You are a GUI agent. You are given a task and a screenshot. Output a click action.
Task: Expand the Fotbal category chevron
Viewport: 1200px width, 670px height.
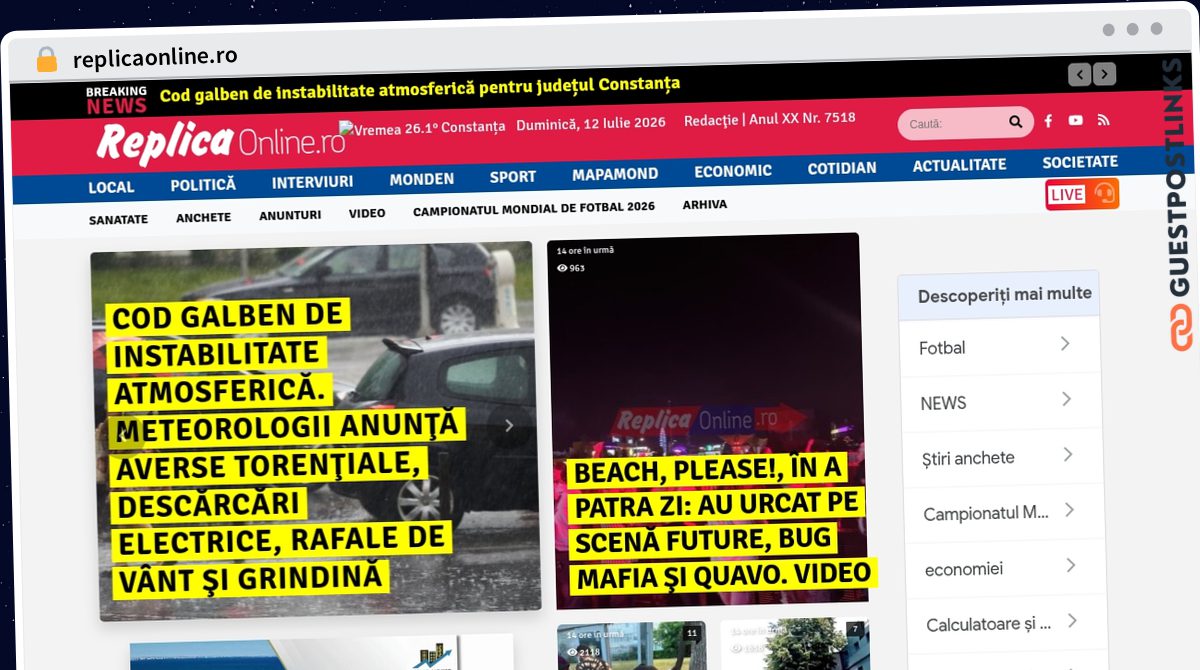(1065, 344)
